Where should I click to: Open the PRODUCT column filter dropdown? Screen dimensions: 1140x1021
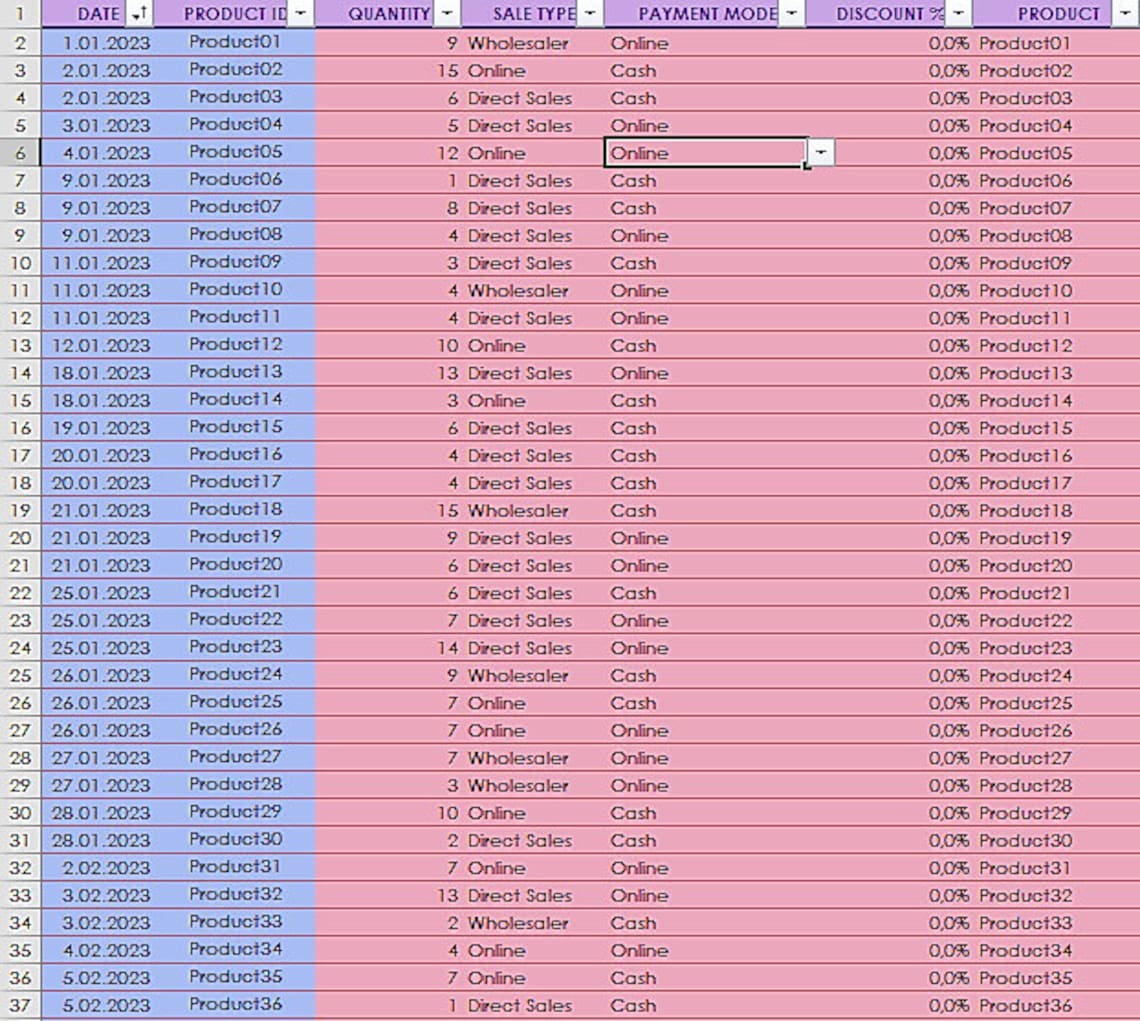click(1124, 13)
